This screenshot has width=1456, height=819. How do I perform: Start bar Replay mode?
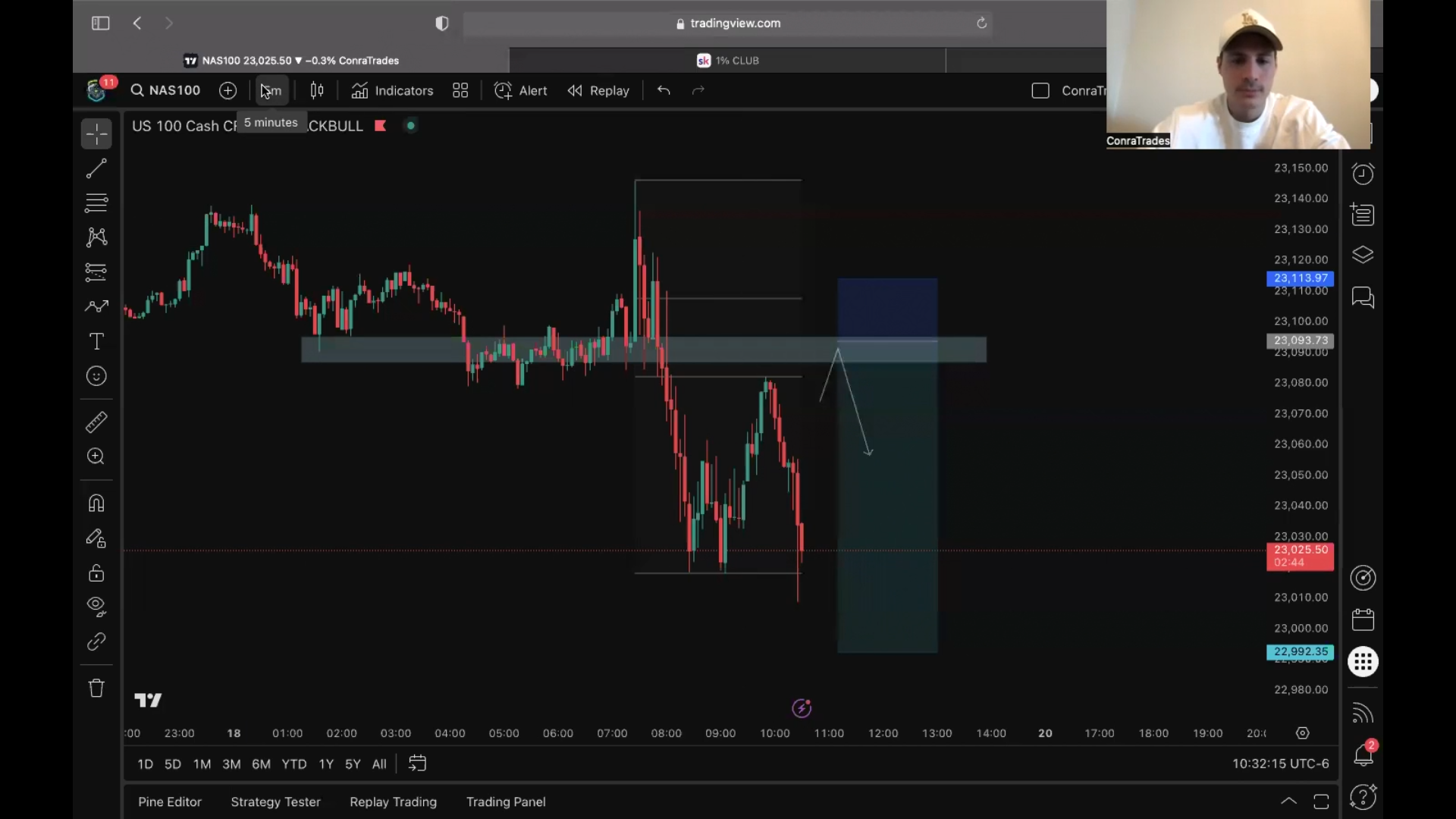pos(598,90)
